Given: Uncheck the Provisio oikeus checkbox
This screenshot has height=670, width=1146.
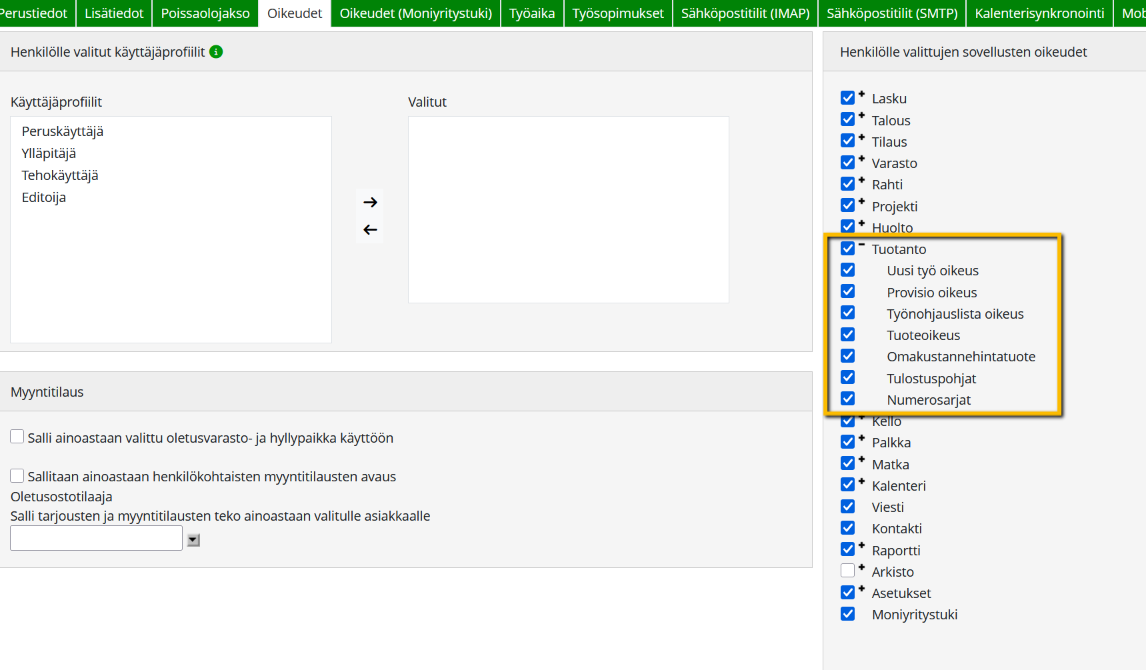Looking at the screenshot, I should coord(848,292).
